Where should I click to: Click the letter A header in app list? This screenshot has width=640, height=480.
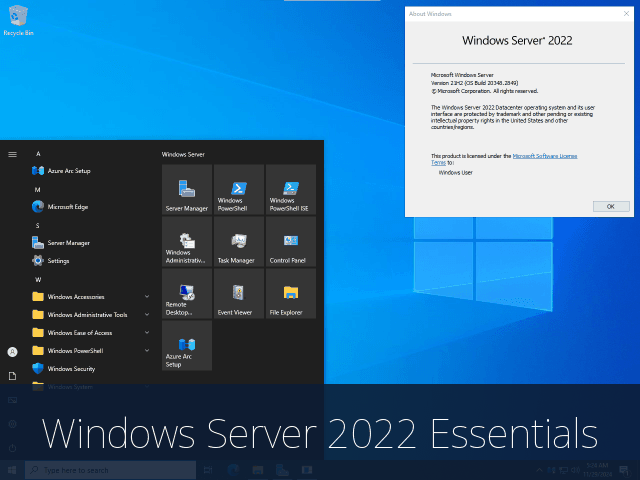tap(38, 154)
